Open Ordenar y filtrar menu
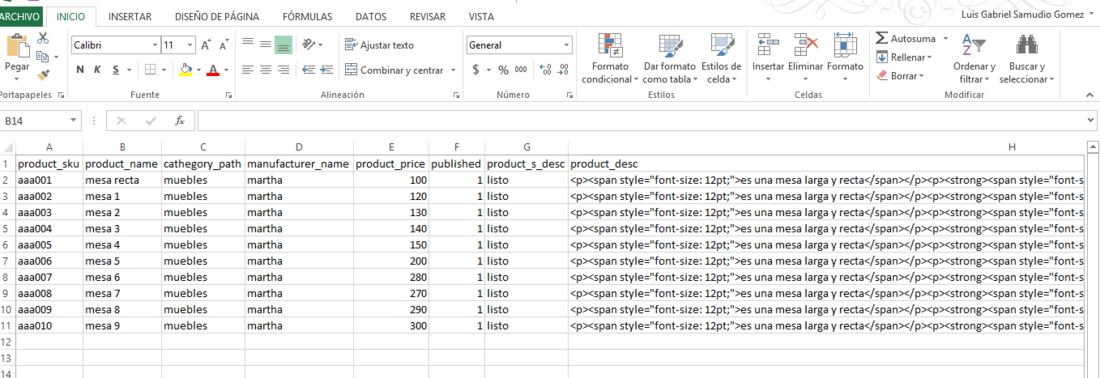The width and height of the screenshot is (1100, 378). tap(974, 59)
